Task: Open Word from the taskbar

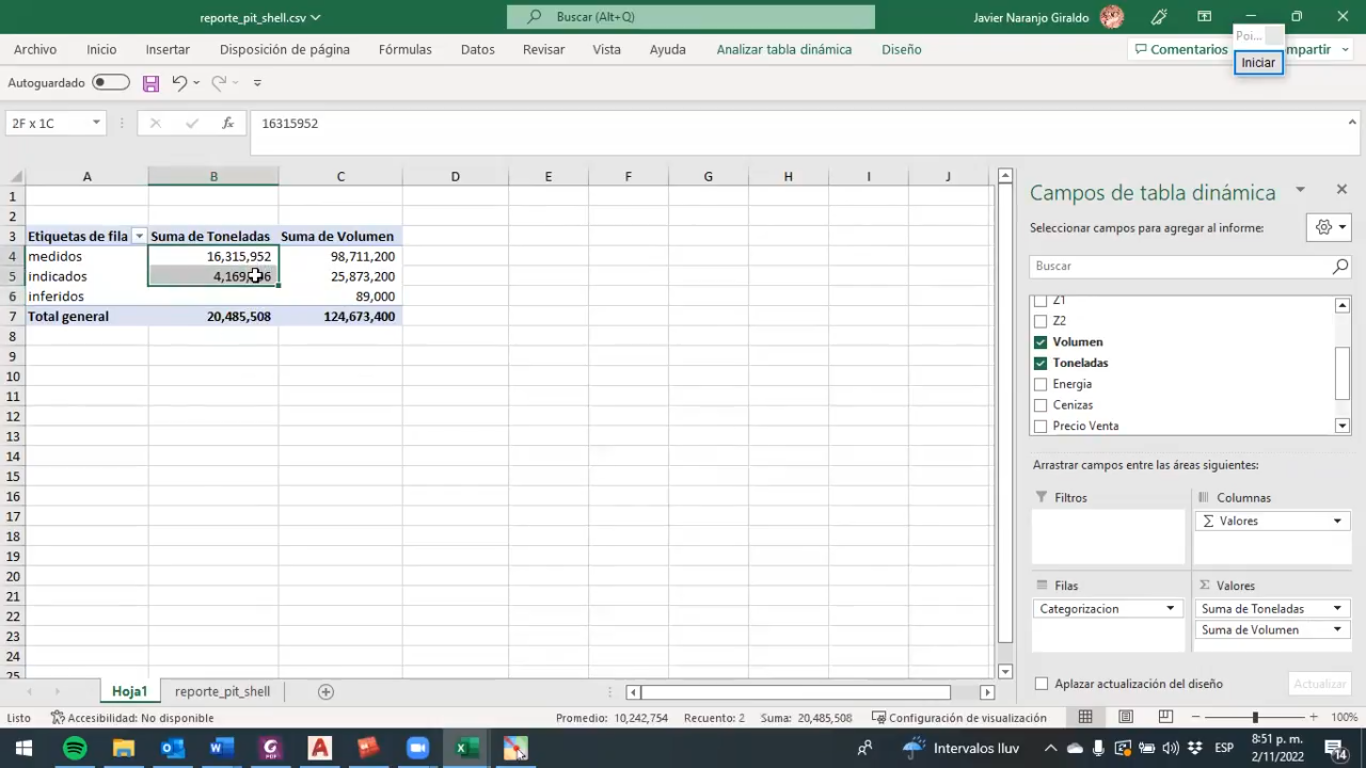Action: (x=222, y=748)
